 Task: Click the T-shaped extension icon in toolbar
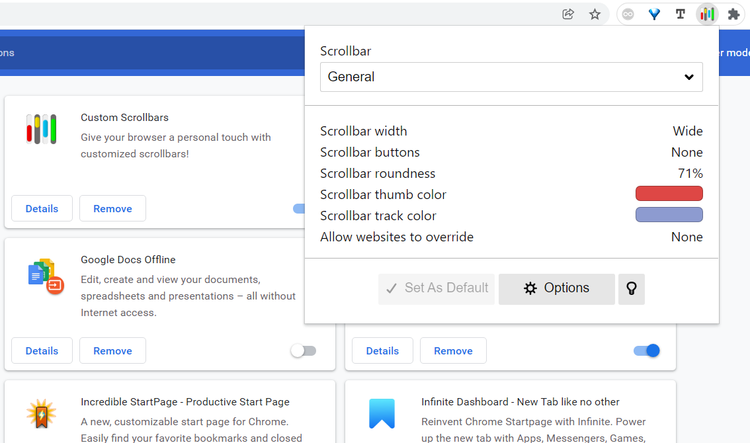(681, 14)
